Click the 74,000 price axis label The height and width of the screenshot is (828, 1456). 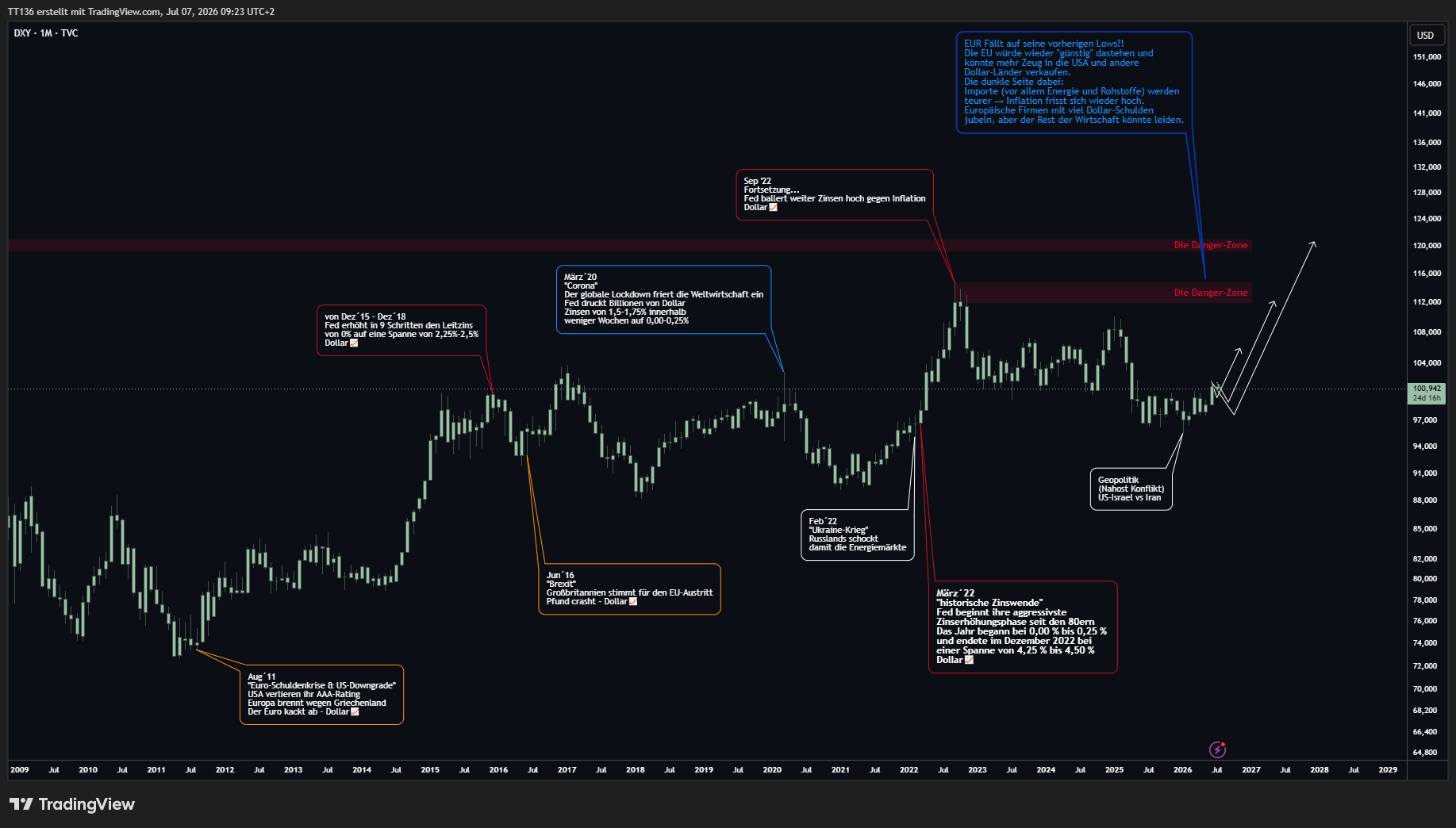point(1425,643)
